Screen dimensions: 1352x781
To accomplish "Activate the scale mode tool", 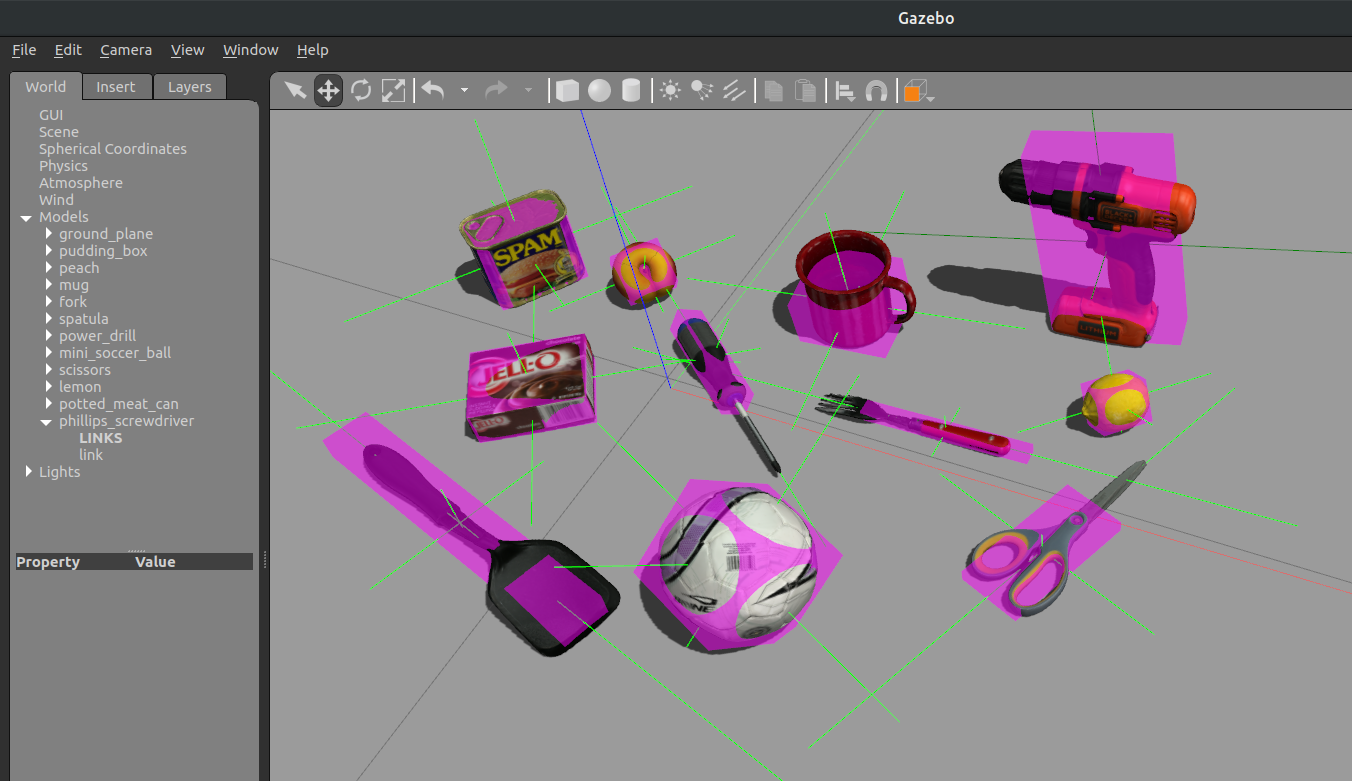I will click(394, 91).
